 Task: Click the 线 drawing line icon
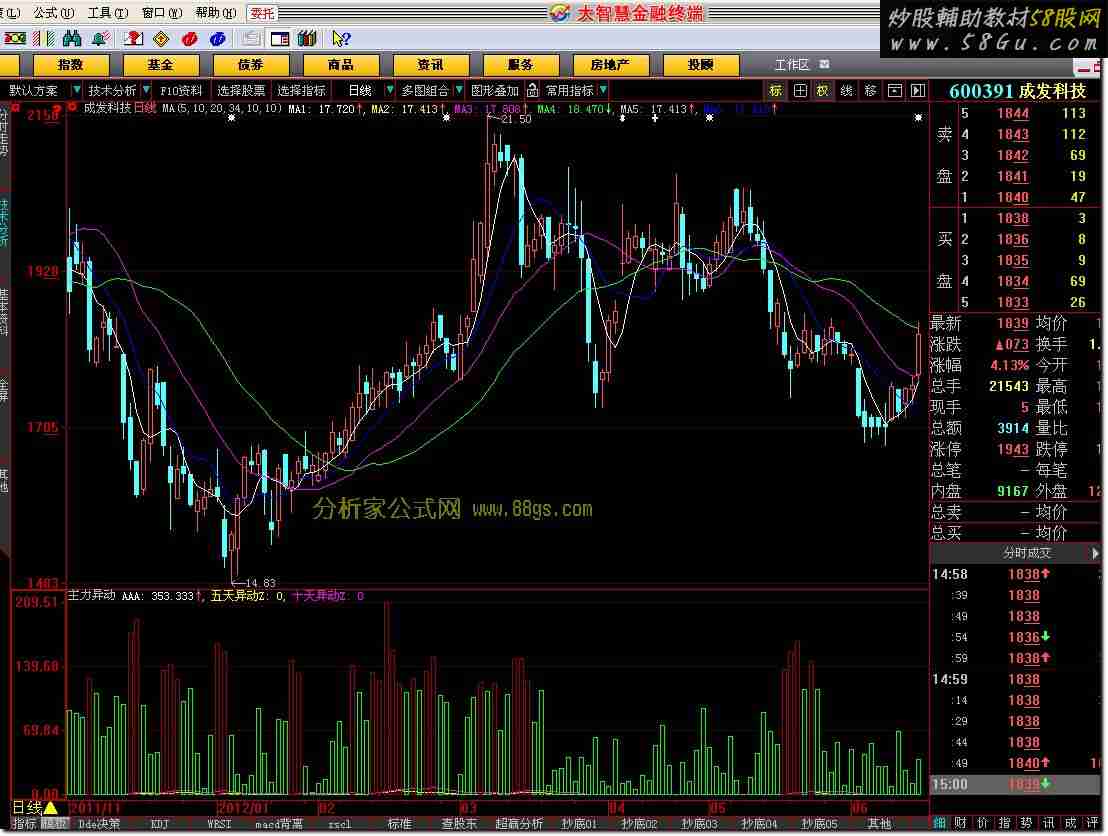tap(847, 90)
